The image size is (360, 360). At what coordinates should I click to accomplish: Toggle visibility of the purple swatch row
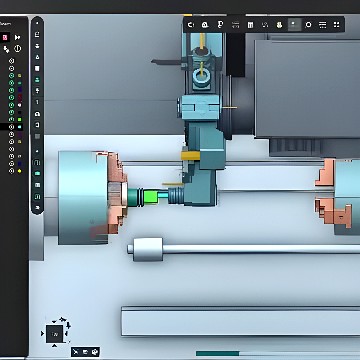(11, 134)
